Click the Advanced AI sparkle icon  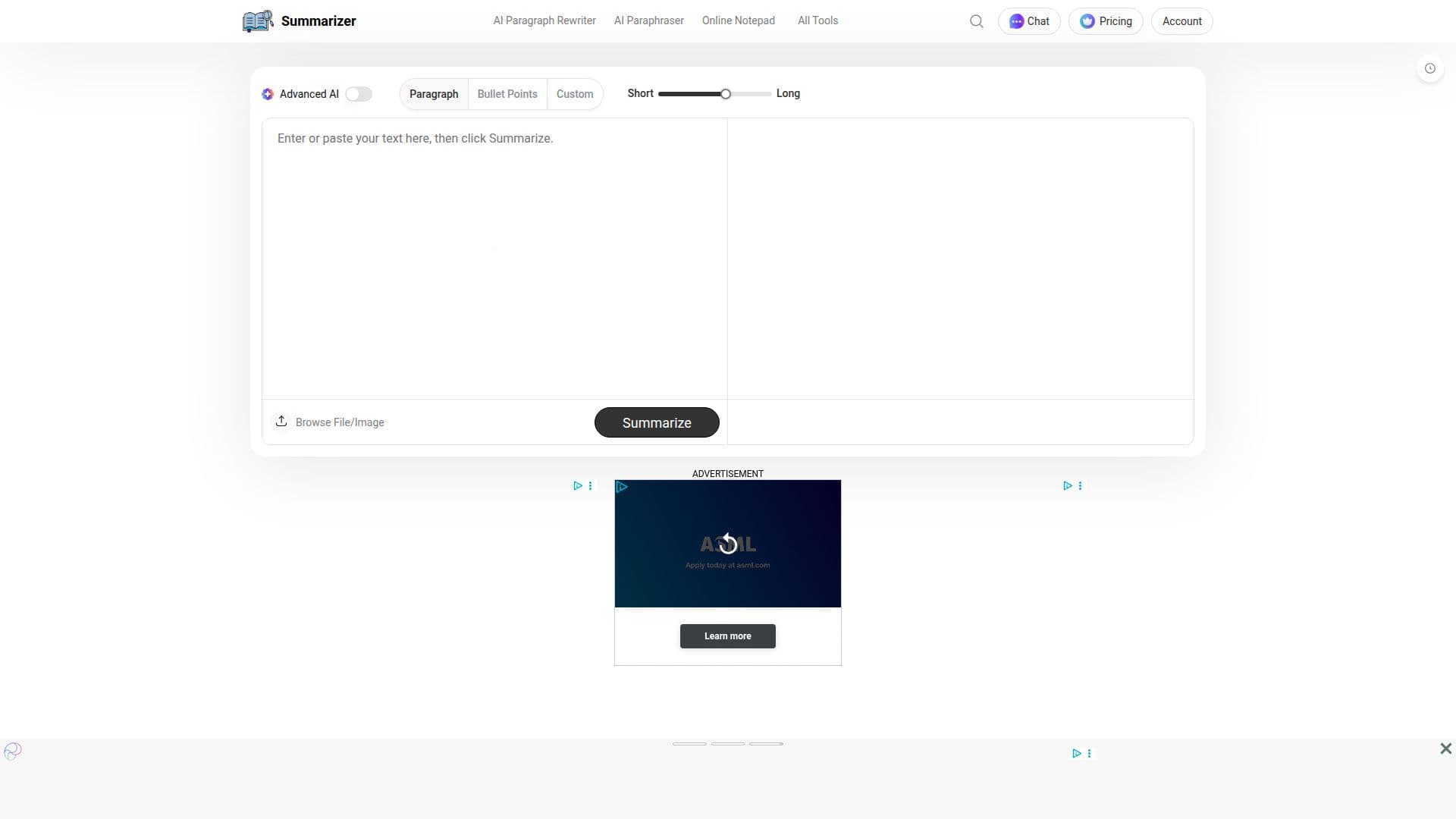tap(268, 94)
